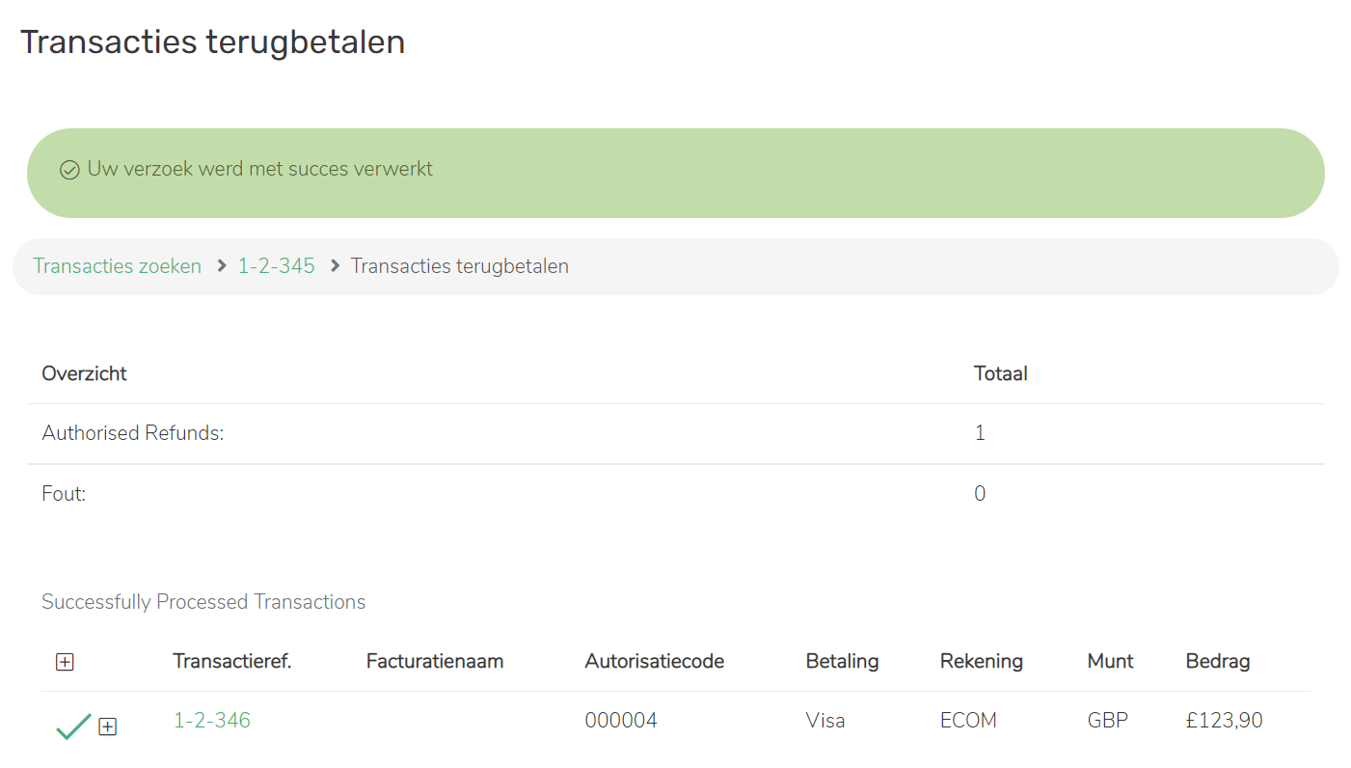Click first breadcrumb chevron separator
The width and height of the screenshot is (1351, 768).
tap(222, 266)
